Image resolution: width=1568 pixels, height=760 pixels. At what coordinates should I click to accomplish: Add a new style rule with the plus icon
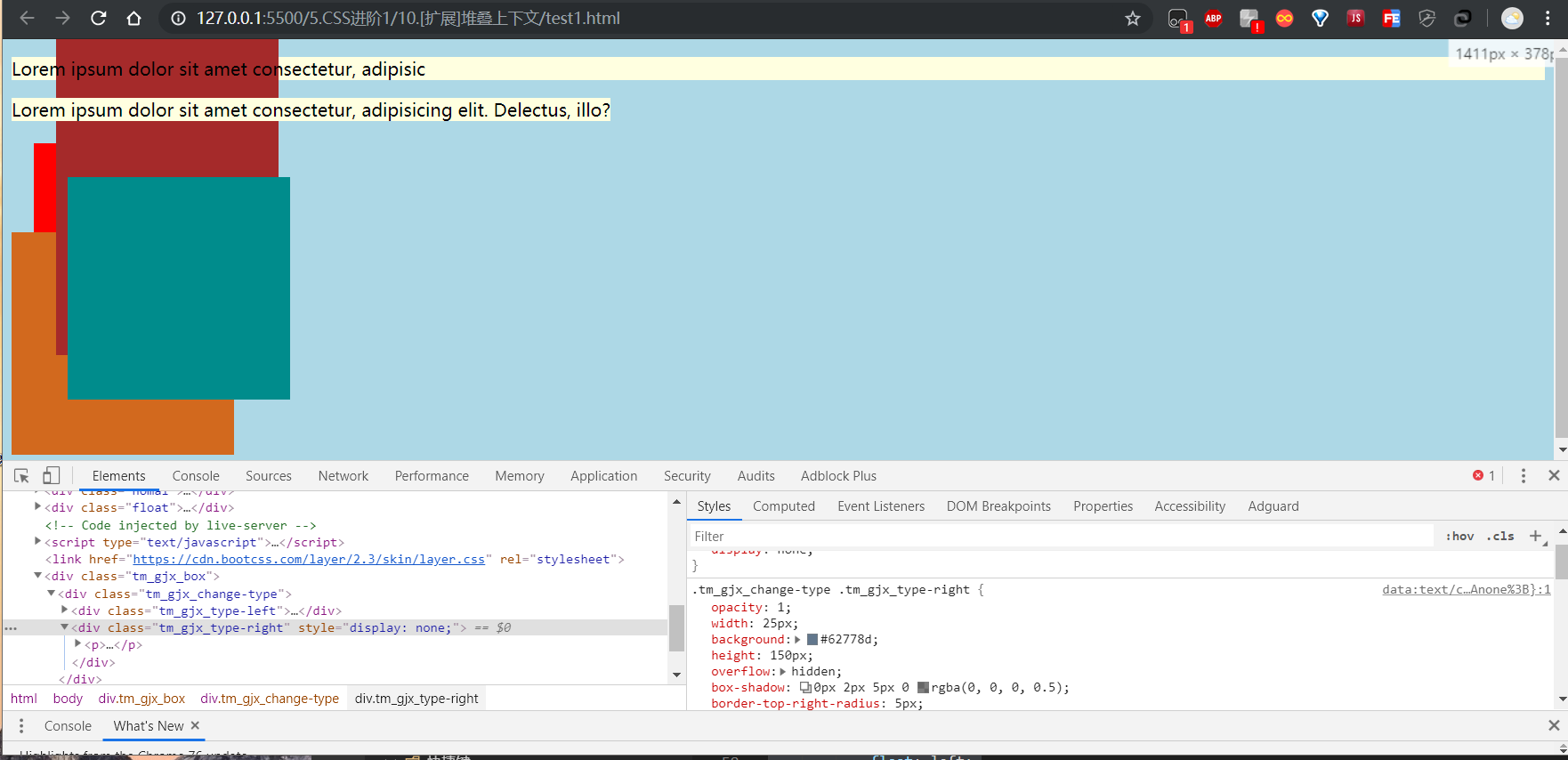pos(1536,536)
